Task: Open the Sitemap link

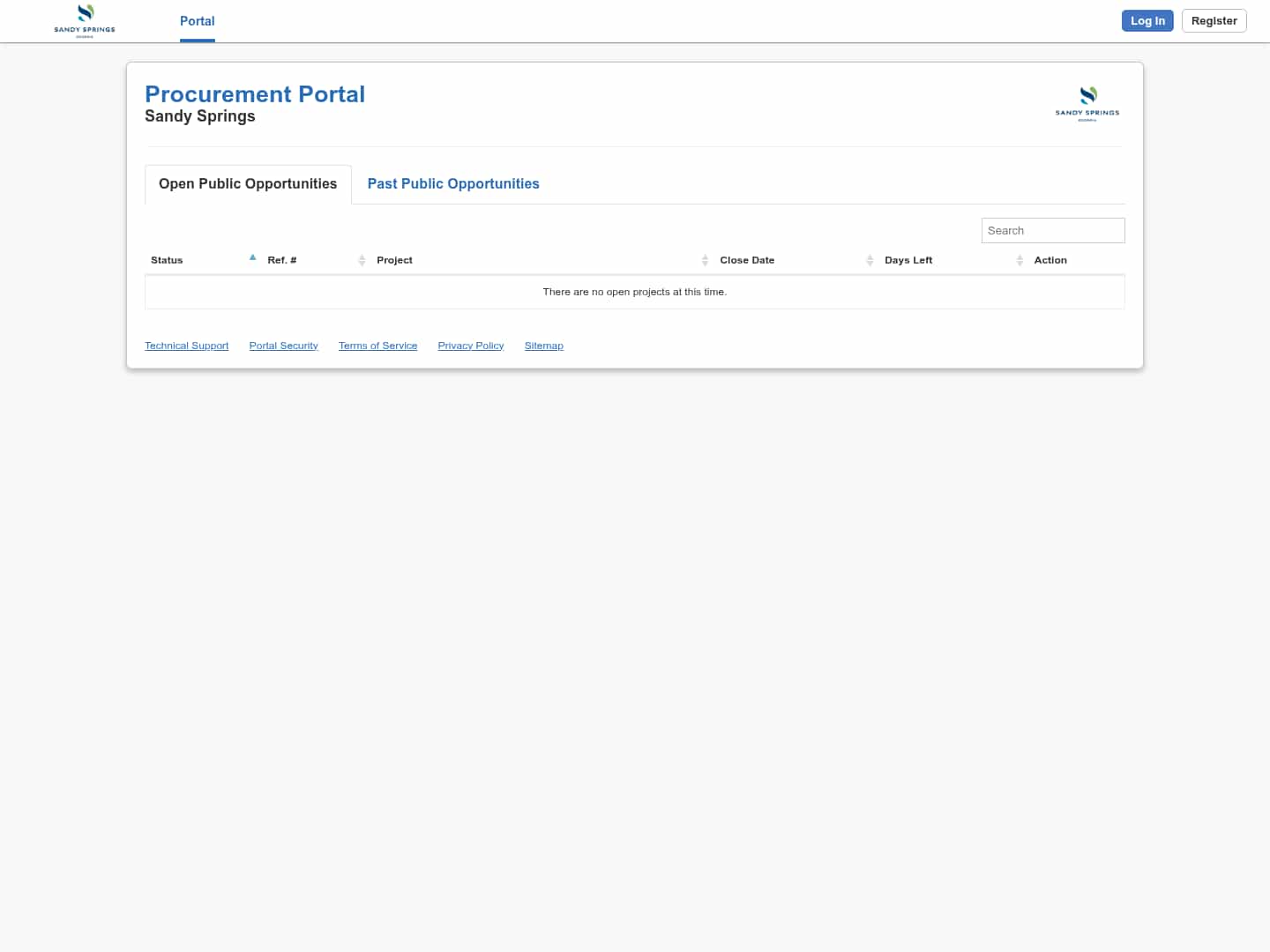Action: tap(543, 345)
